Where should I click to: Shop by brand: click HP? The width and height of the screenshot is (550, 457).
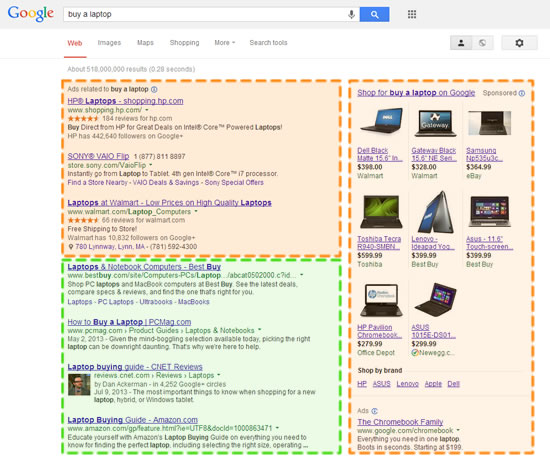(362, 384)
